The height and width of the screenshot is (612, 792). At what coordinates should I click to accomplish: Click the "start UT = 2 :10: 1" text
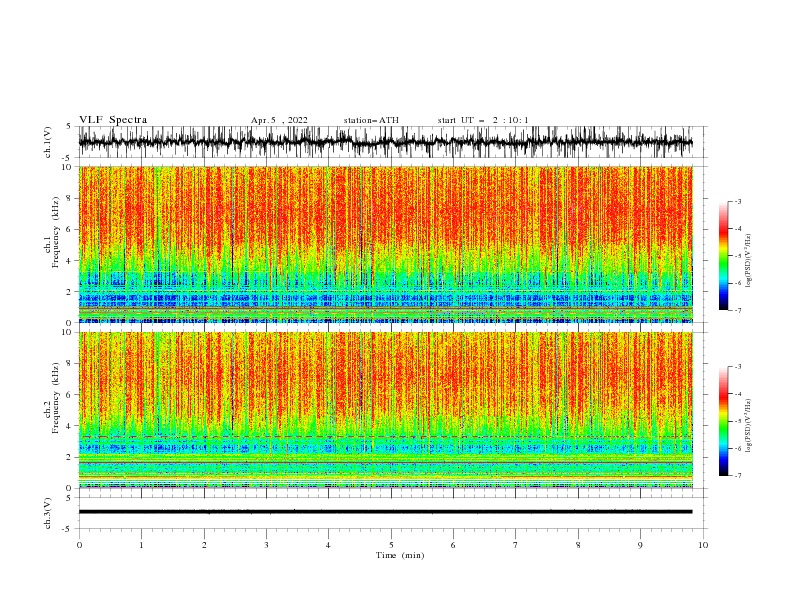tap(483, 120)
